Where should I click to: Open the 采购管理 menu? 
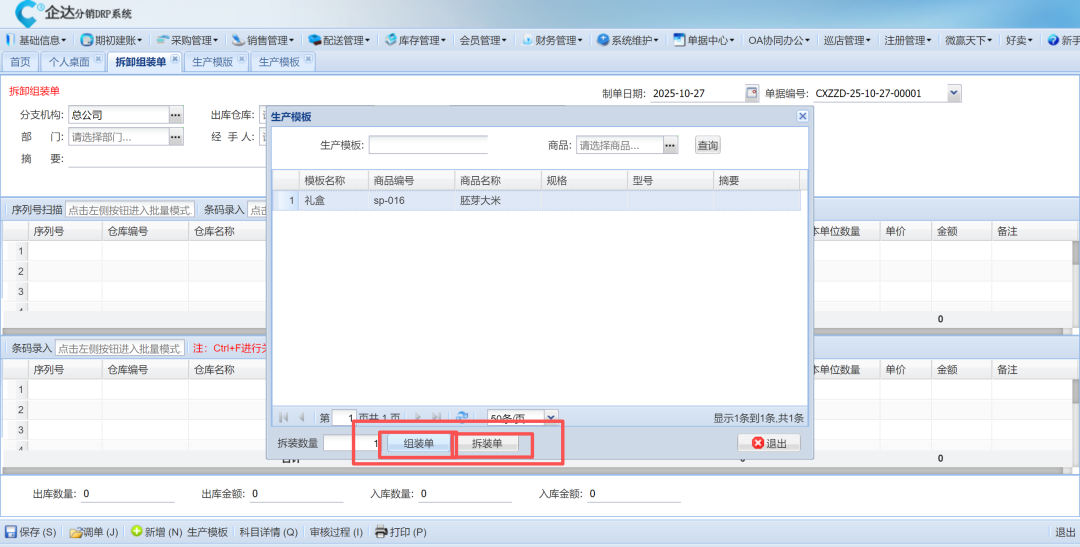coord(187,41)
